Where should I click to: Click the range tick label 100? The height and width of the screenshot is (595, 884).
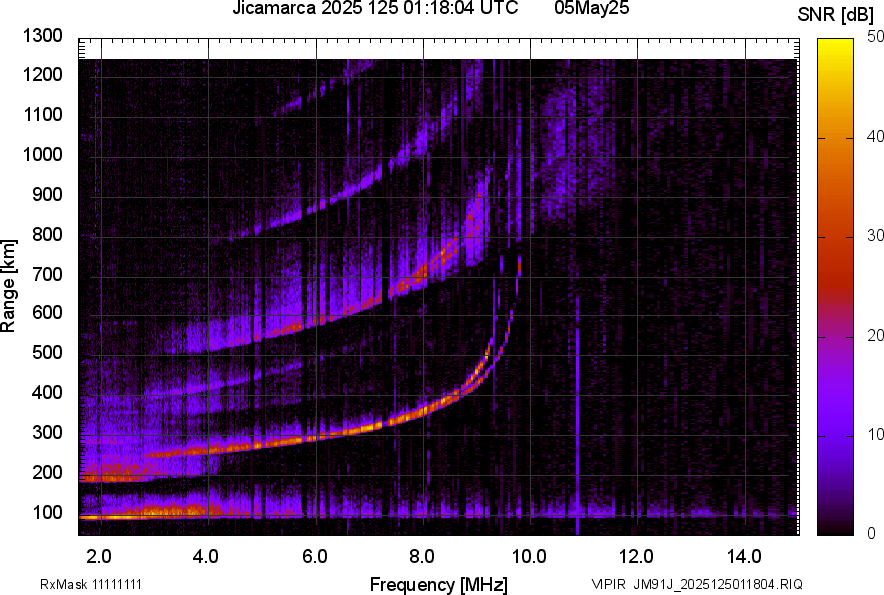[47, 512]
